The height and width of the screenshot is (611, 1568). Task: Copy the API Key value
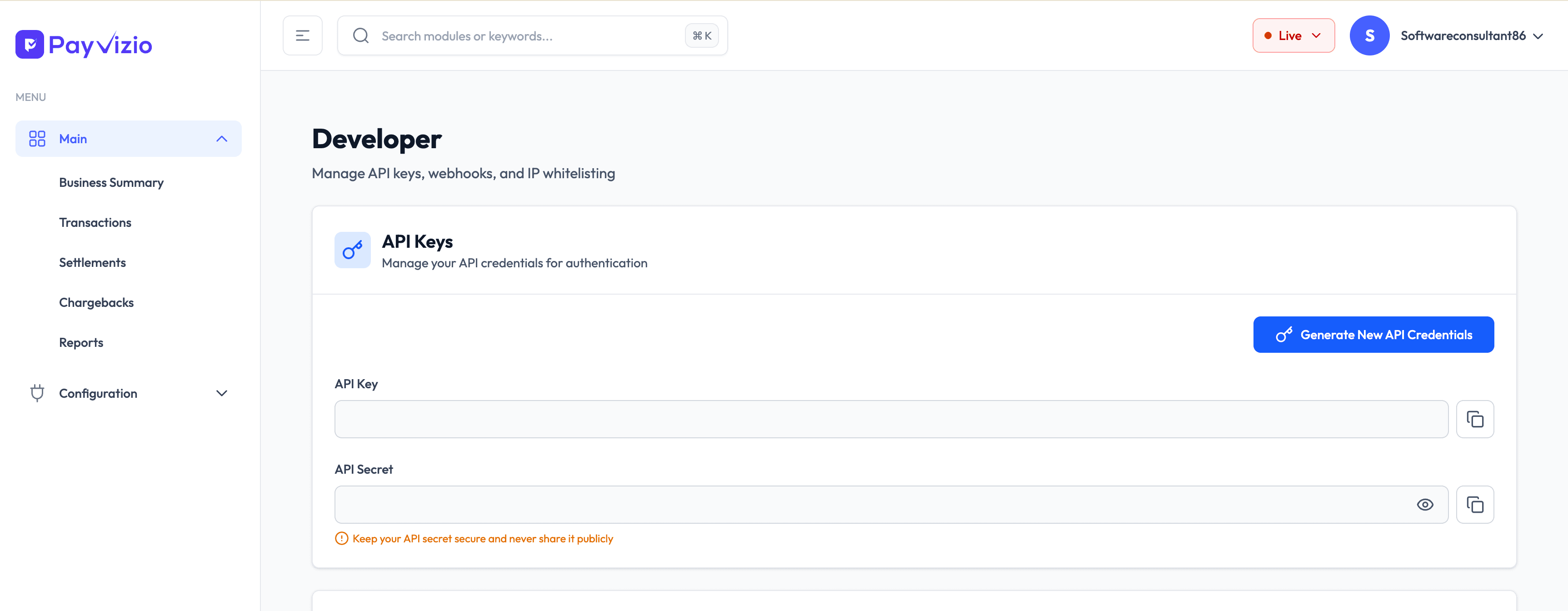[1474, 419]
